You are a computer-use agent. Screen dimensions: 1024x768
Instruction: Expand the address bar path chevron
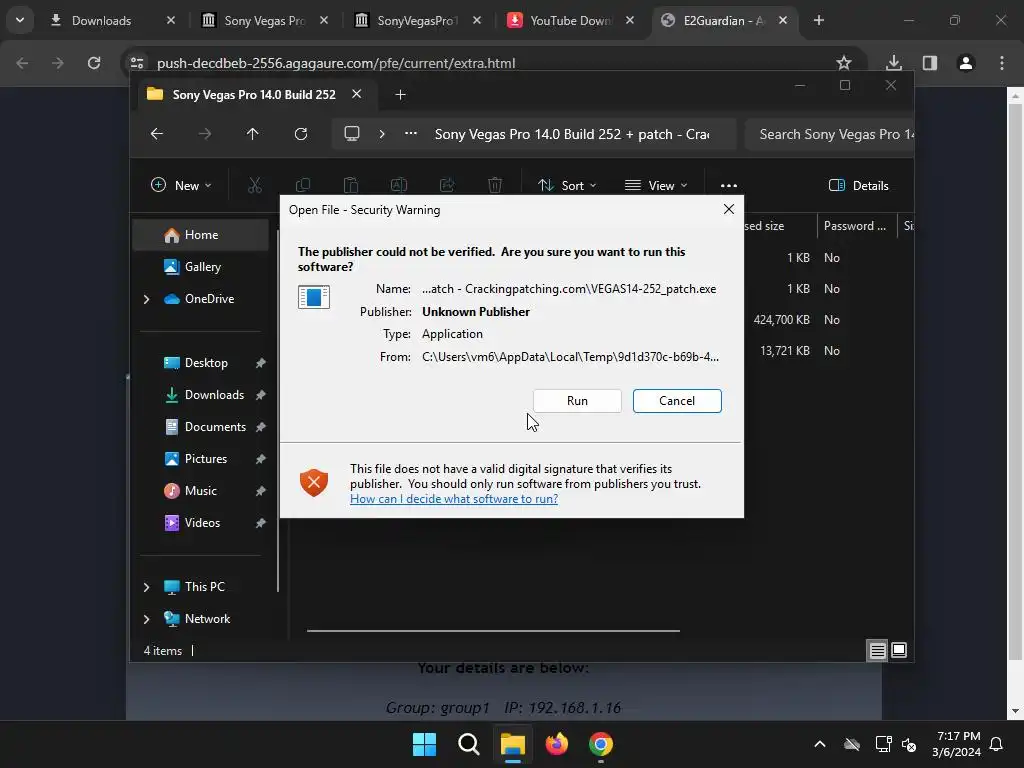[382, 134]
